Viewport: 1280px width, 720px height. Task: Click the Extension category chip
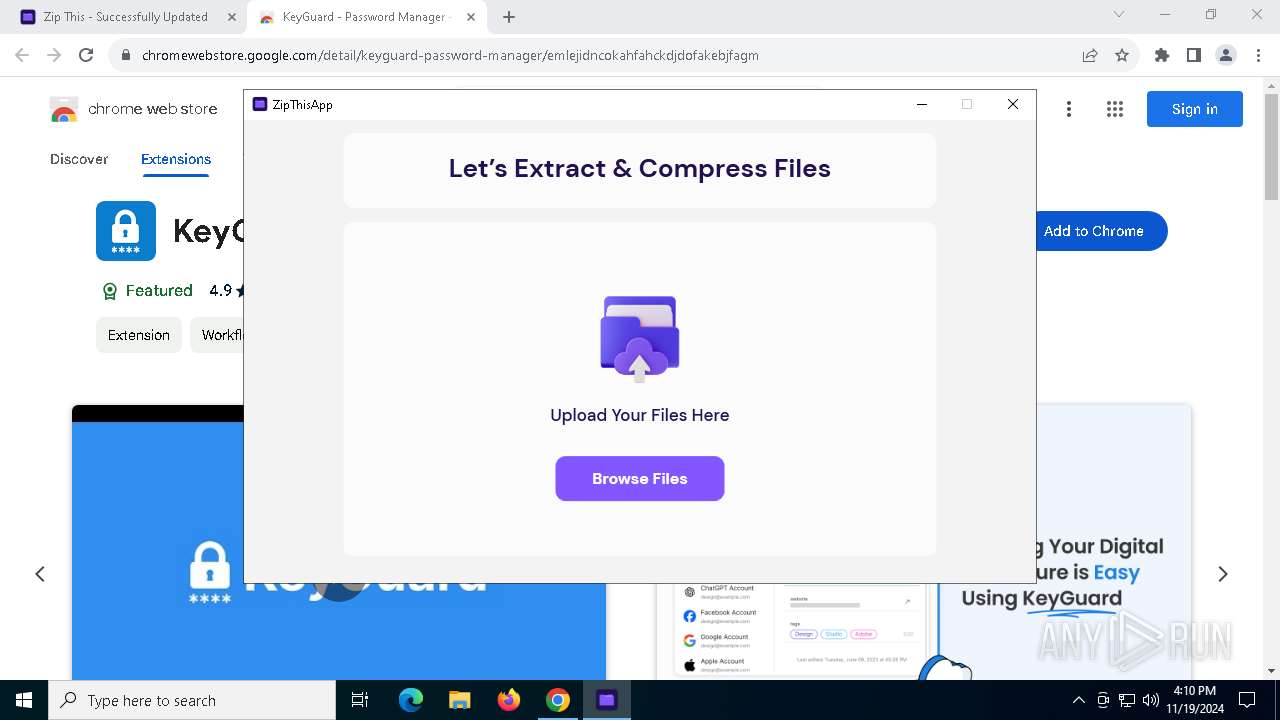[x=139, y=335]
